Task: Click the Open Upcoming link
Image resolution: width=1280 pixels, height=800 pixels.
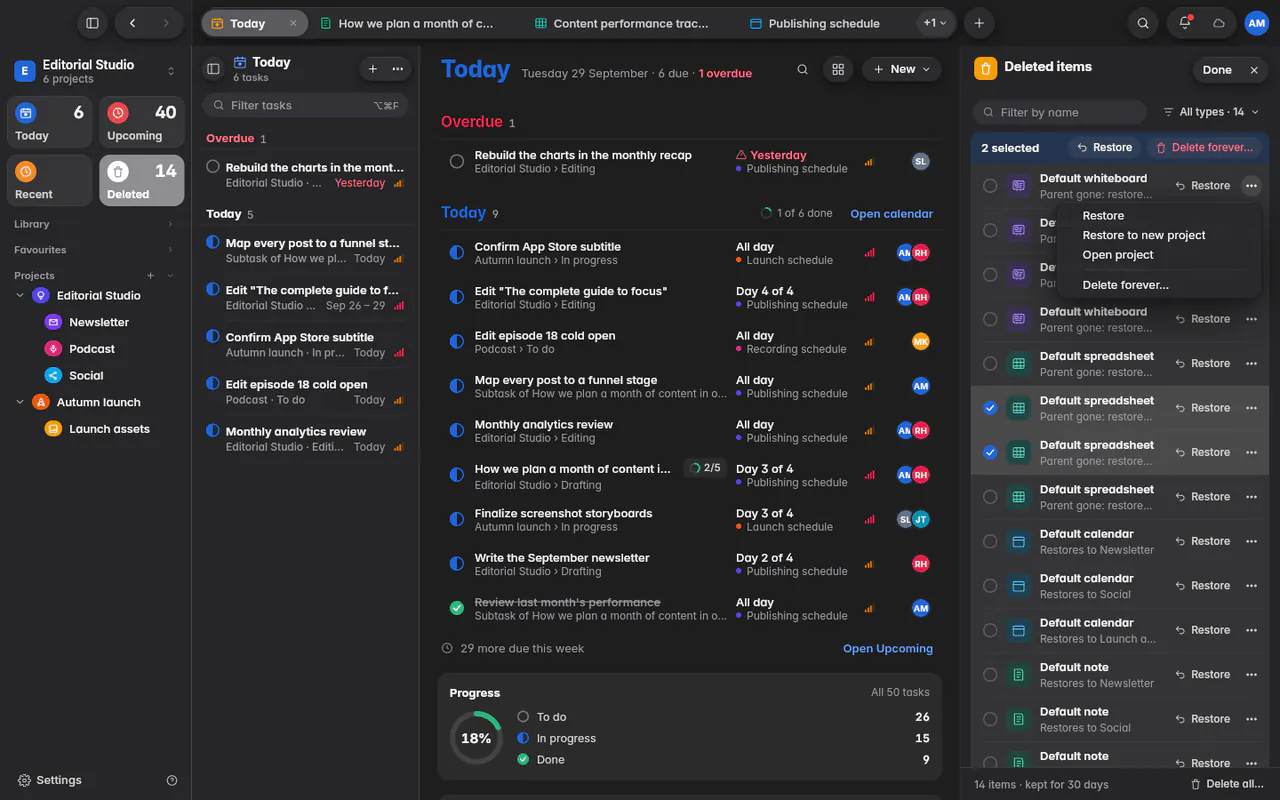Action: (888, 648)
